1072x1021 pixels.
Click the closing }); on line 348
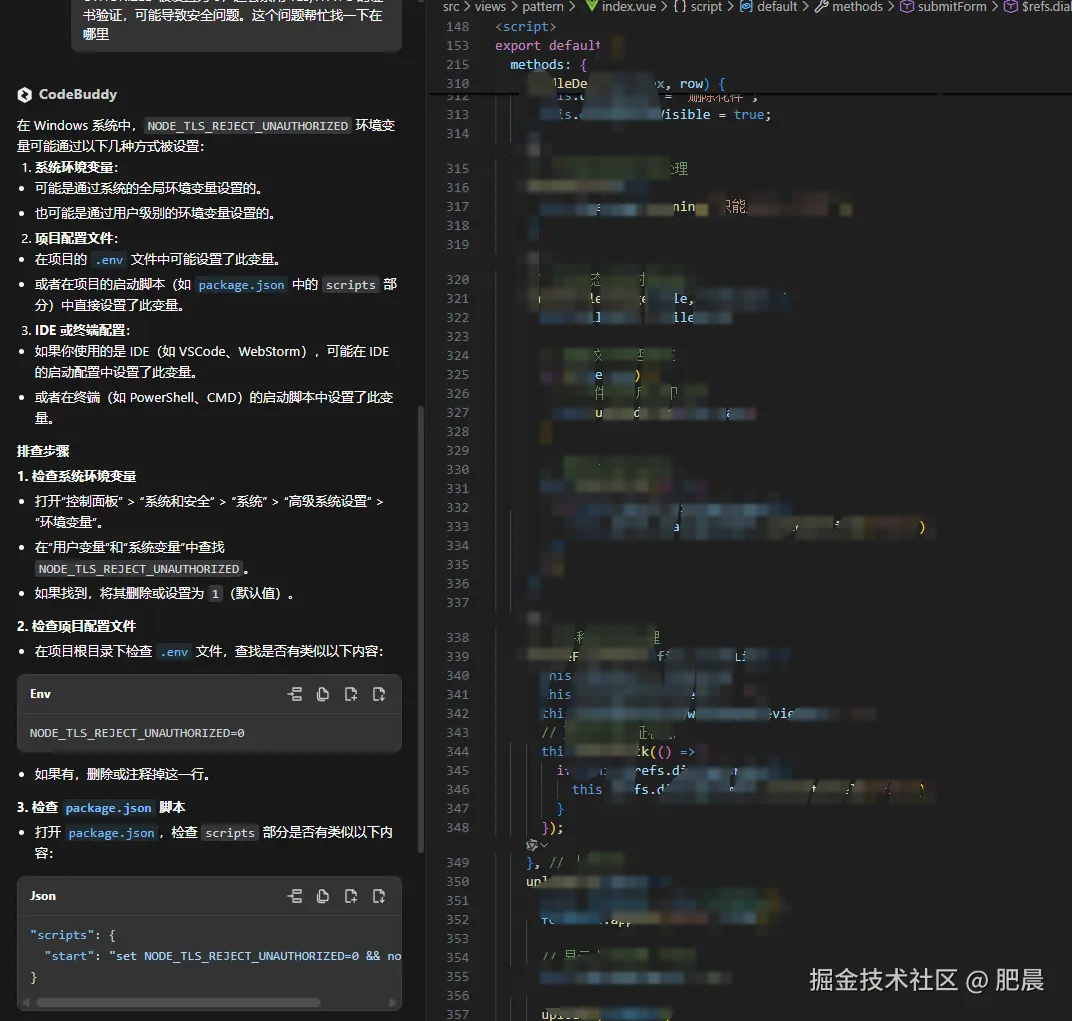552,827
